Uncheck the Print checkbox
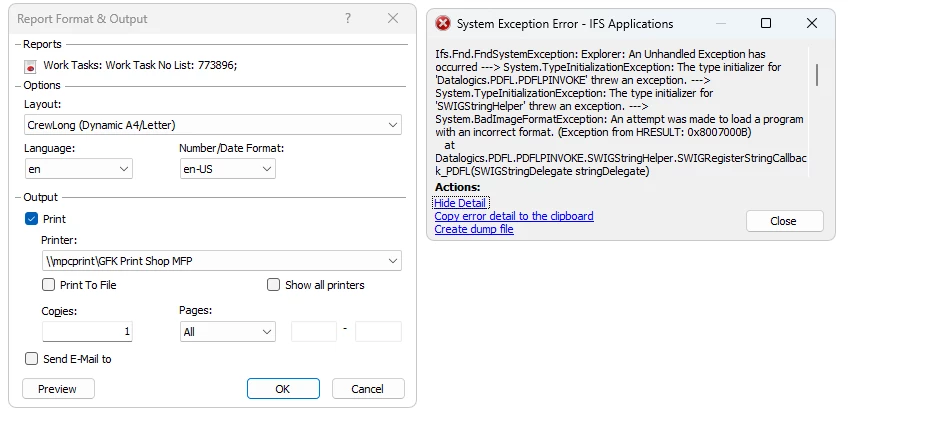This screenshot has height=422, width=927. point(31,218)
